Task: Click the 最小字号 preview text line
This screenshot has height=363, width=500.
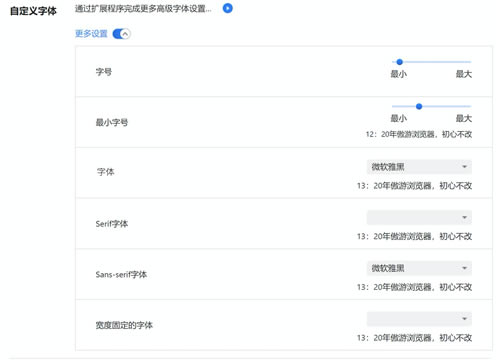Action: point(419,134)
